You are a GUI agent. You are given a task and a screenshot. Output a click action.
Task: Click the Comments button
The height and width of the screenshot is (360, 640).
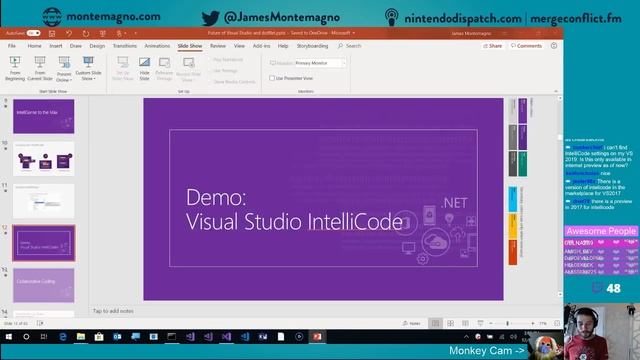[527, 46]
